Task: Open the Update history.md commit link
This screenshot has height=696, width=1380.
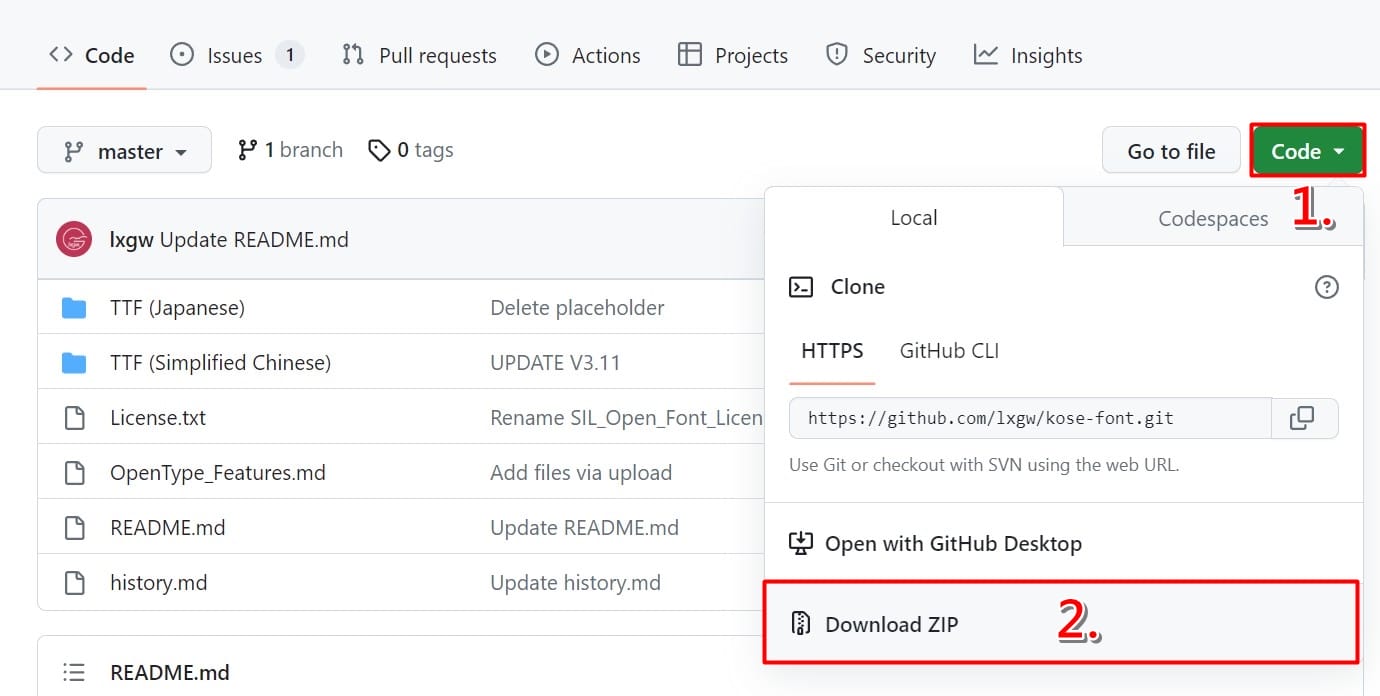Action: 575,583
